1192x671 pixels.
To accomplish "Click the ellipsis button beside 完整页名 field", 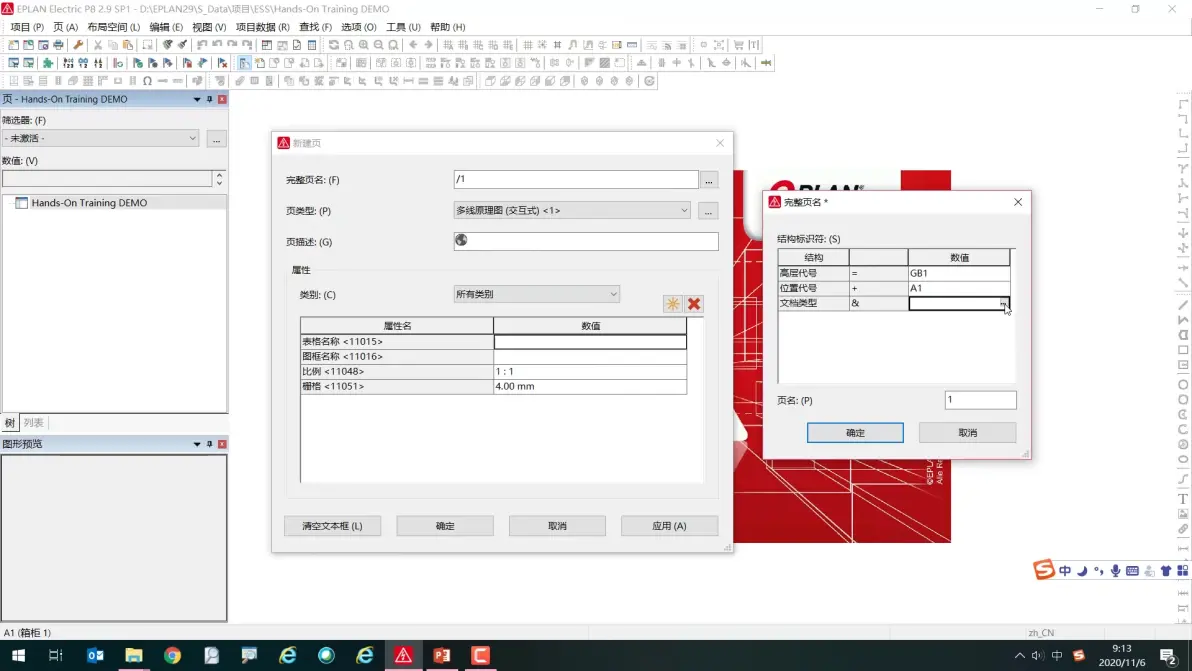I will (x=709, y=180).
